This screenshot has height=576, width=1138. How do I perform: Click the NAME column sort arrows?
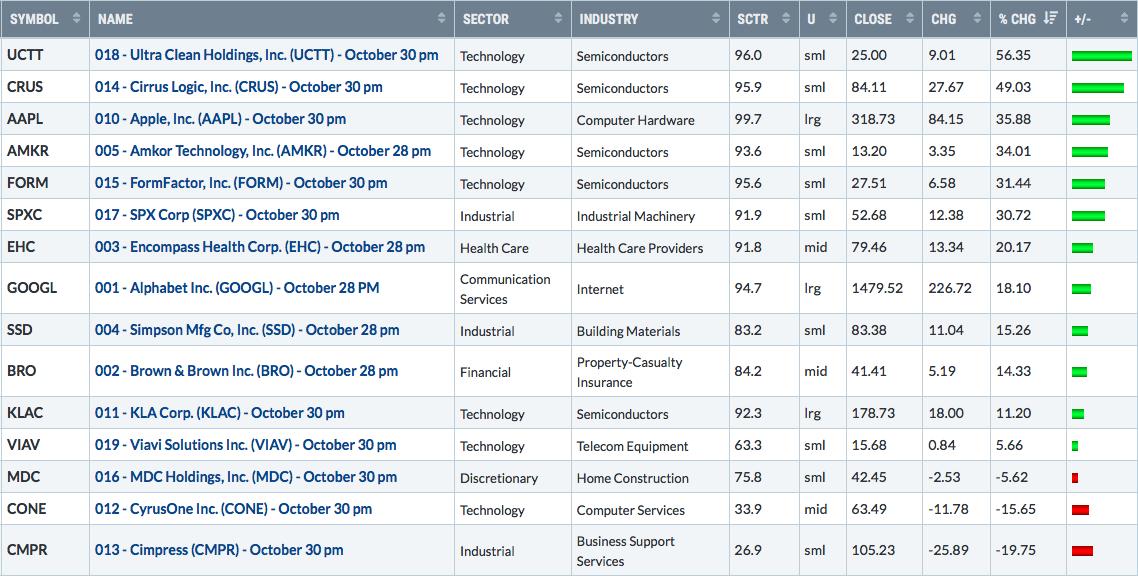click(x=441, y=19)
